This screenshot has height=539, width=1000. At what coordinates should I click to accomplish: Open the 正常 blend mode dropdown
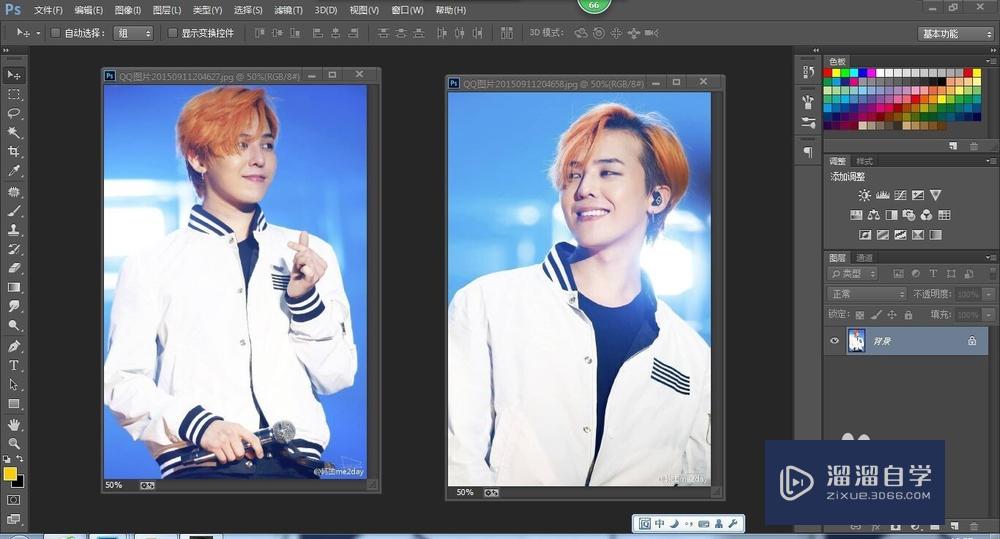[x=866, y=294]
